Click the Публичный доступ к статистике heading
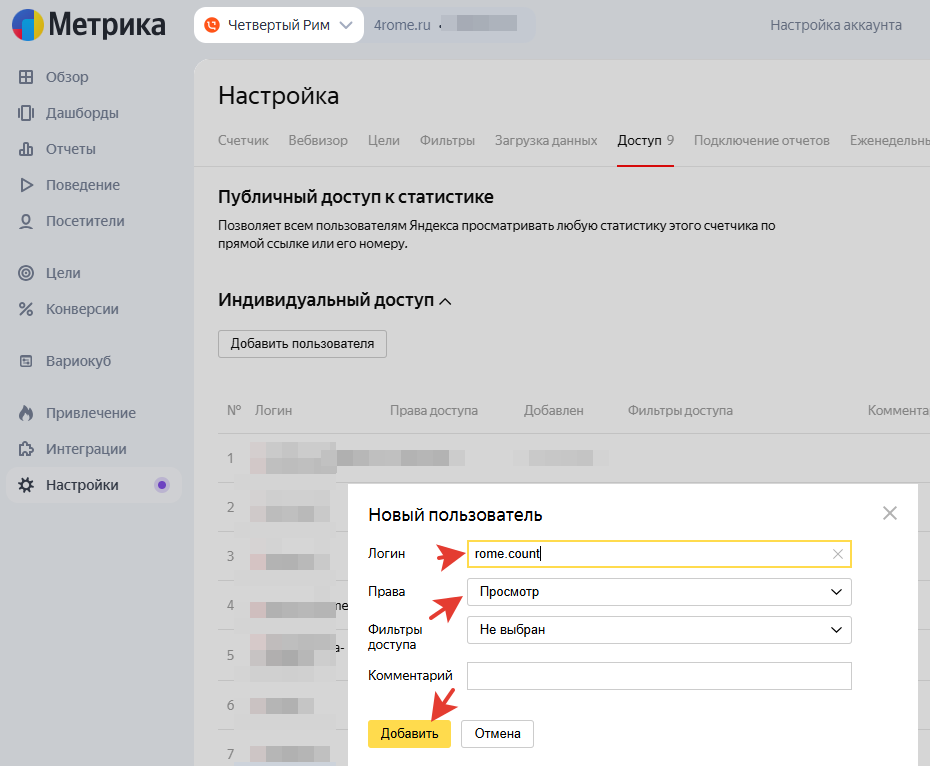Viewport: 930px width, 766px height. pyautogui.click(x=356, y=197)
